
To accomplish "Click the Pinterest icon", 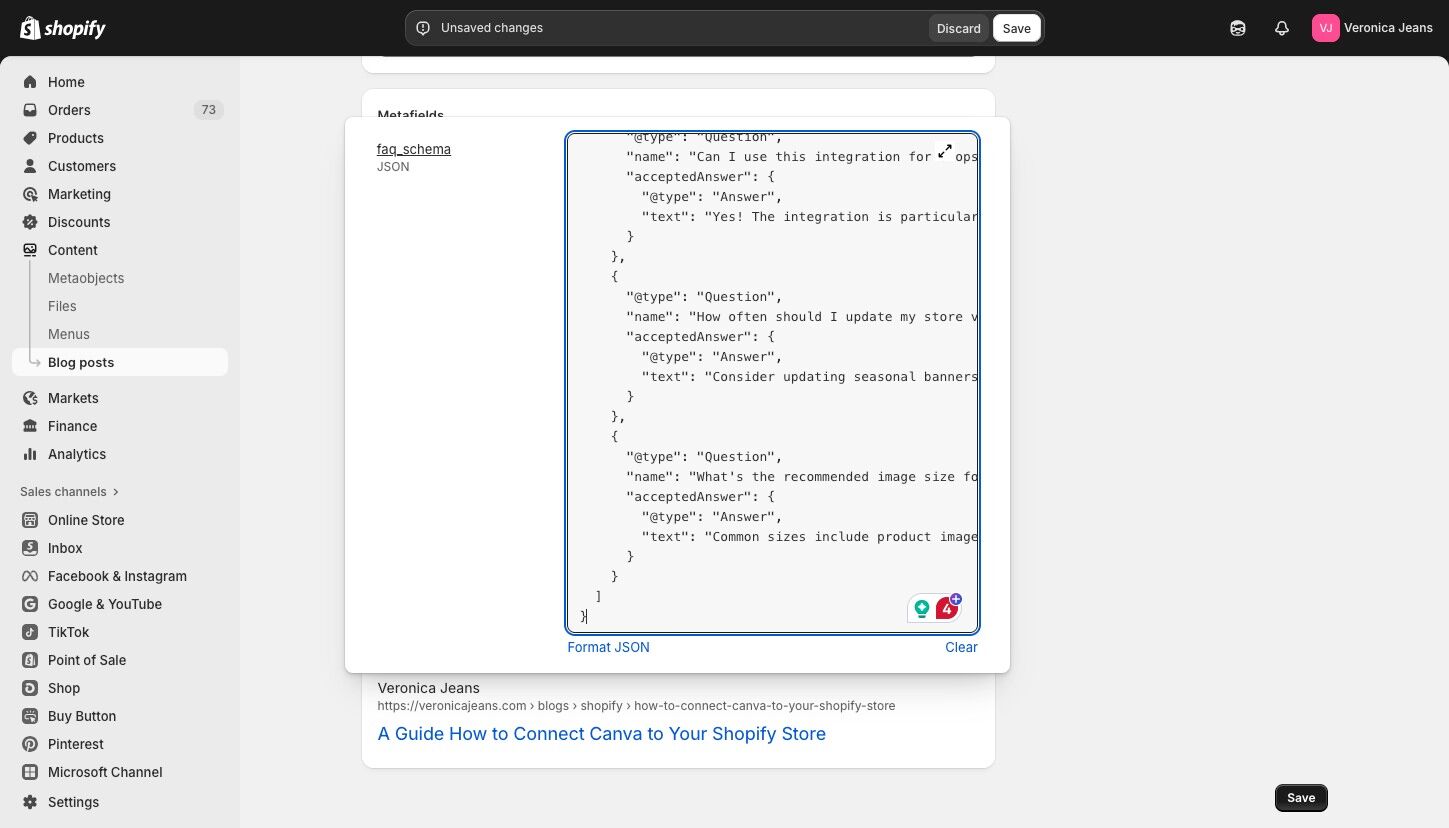I will pos(30,744).
